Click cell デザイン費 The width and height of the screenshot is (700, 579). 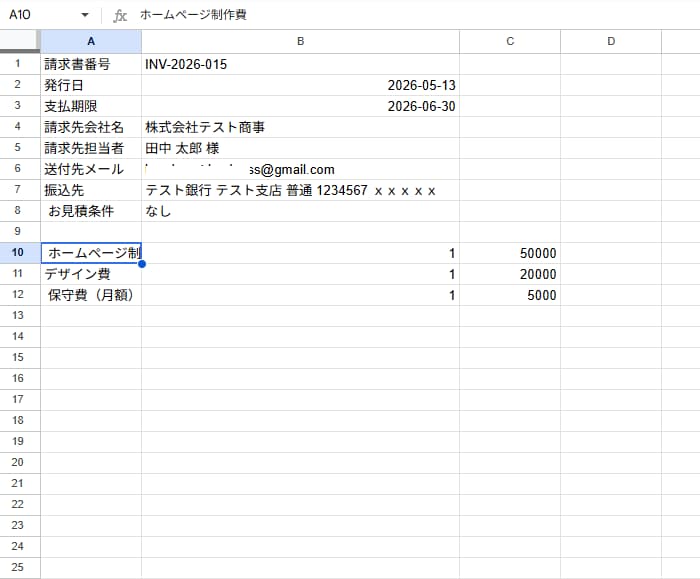click(91, 274)
